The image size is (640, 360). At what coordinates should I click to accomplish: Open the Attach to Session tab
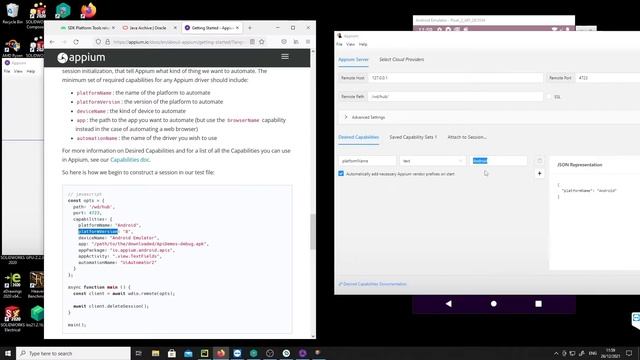467,137
